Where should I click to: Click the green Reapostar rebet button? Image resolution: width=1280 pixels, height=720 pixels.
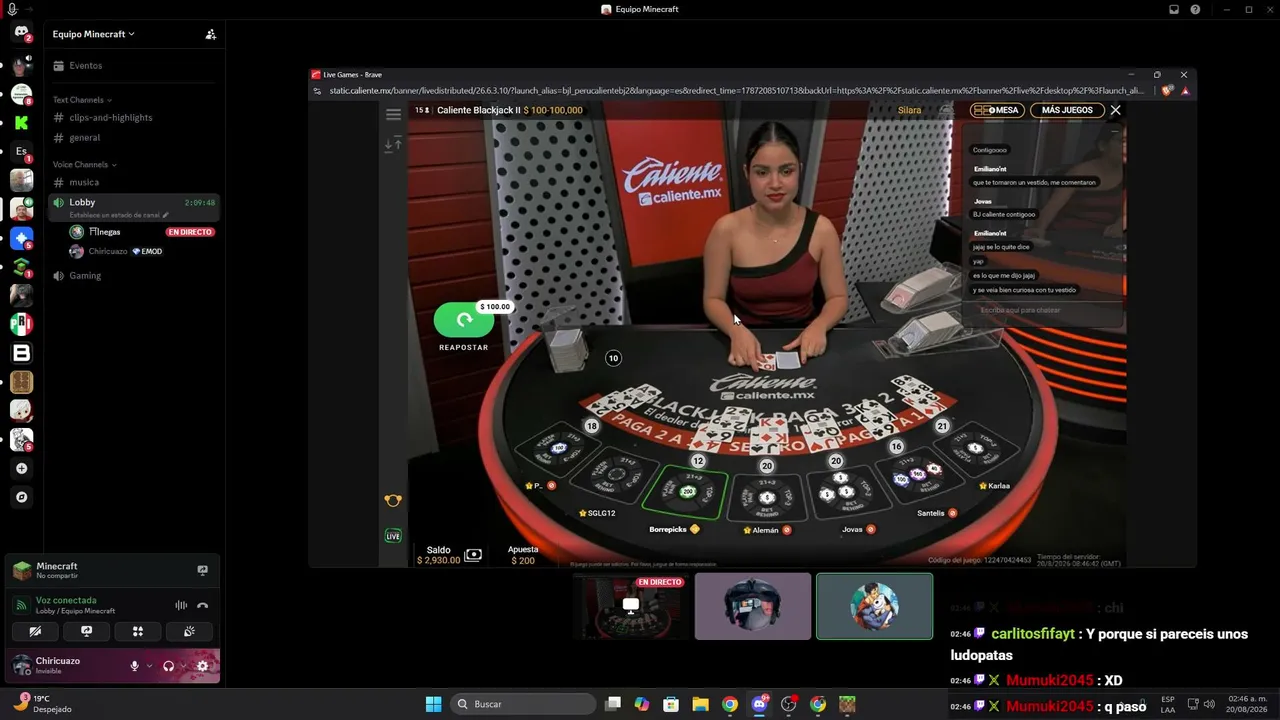click(464, 320)
